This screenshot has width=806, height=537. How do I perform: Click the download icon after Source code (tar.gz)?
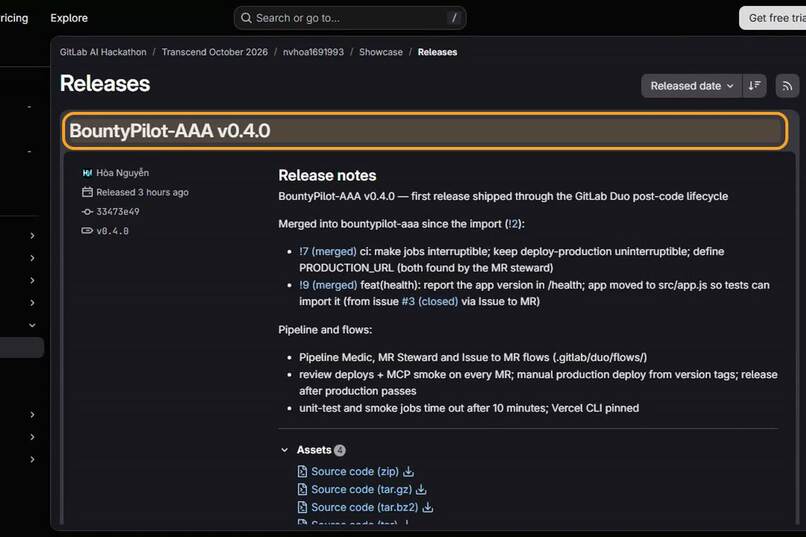tap(422, 489)
